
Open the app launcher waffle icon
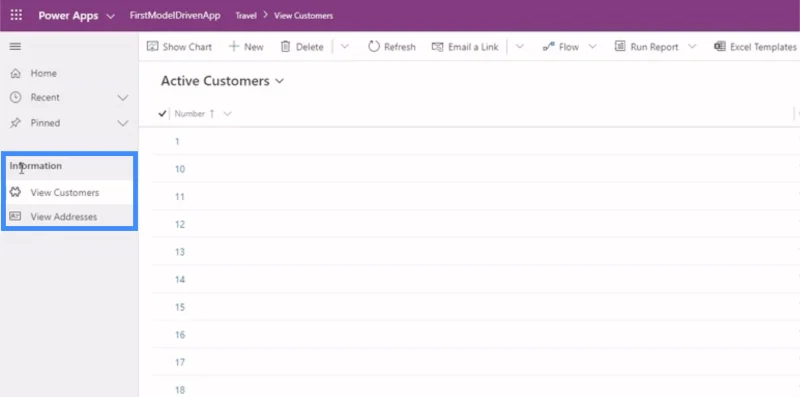tap(16, 15)
